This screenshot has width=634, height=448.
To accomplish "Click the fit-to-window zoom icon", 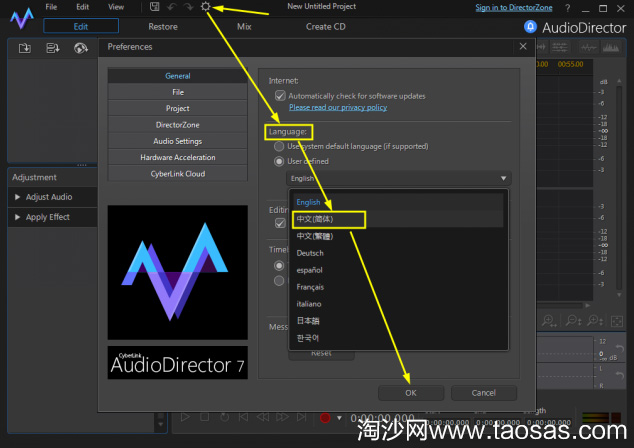I will click(617, 321).
